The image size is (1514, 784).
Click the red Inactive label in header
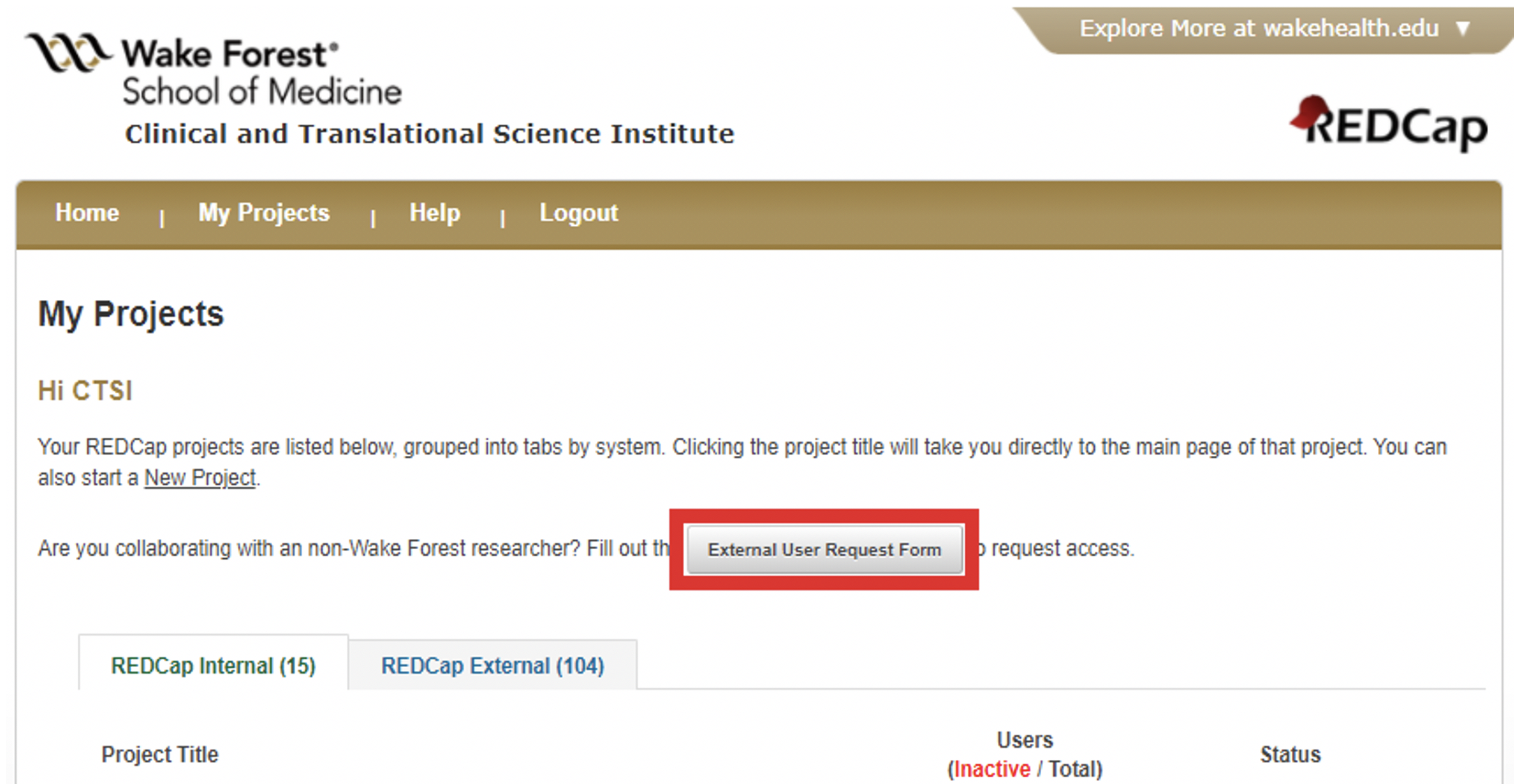[992, 769]
